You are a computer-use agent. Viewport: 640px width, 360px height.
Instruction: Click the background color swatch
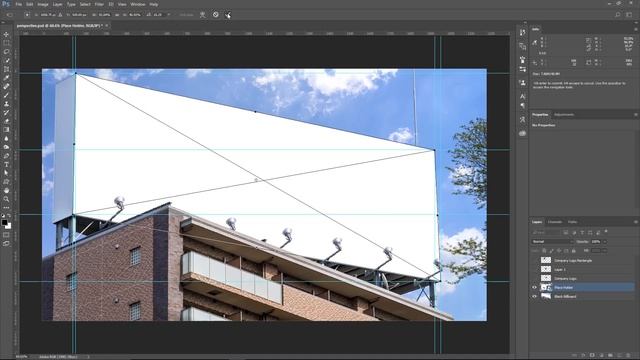pyautogui.click(x=9, y=226)
